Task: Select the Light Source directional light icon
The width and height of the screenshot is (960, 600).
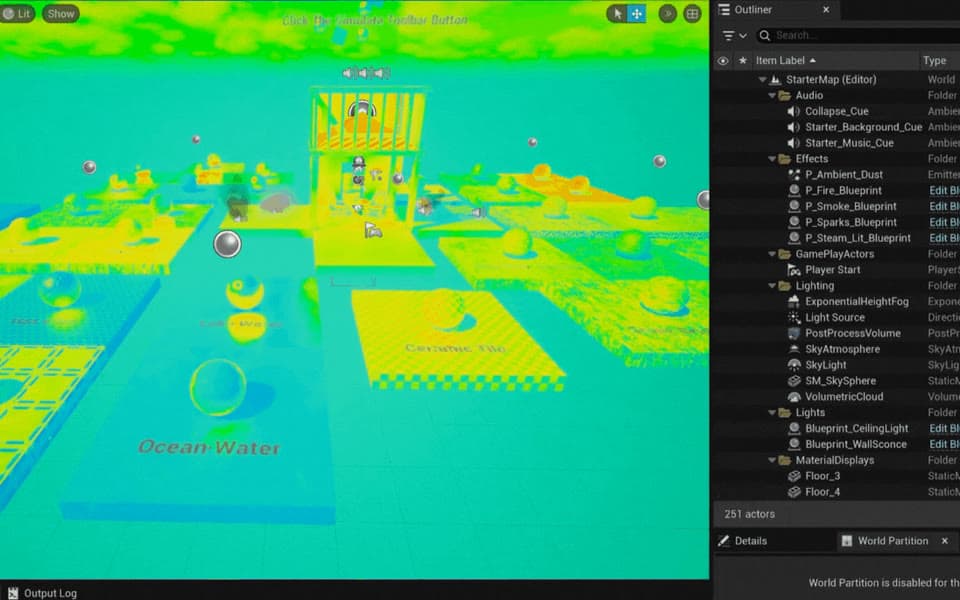Action: point(794,318)
